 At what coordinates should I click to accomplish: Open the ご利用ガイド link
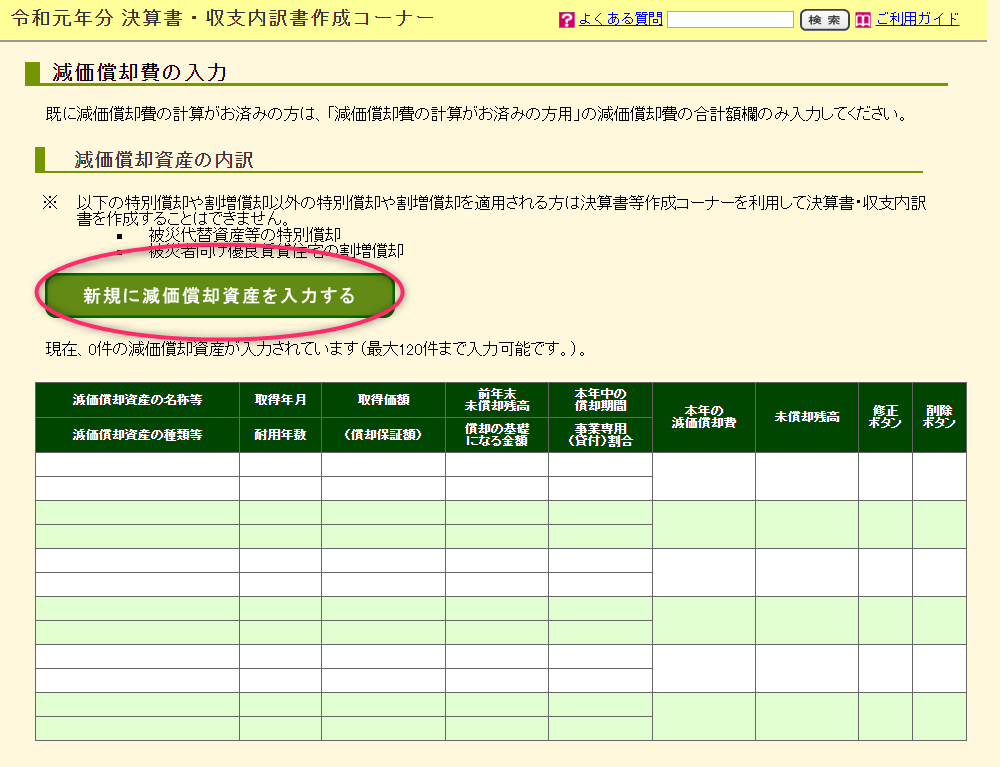click(917, 19)
